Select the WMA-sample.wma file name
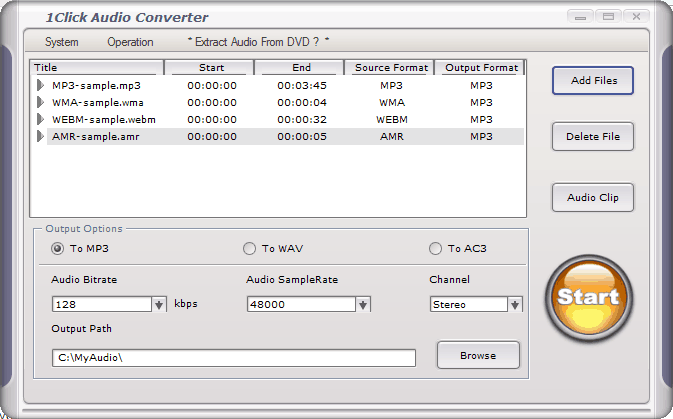Viewport: 673px width, 419px height. point(98,103)
